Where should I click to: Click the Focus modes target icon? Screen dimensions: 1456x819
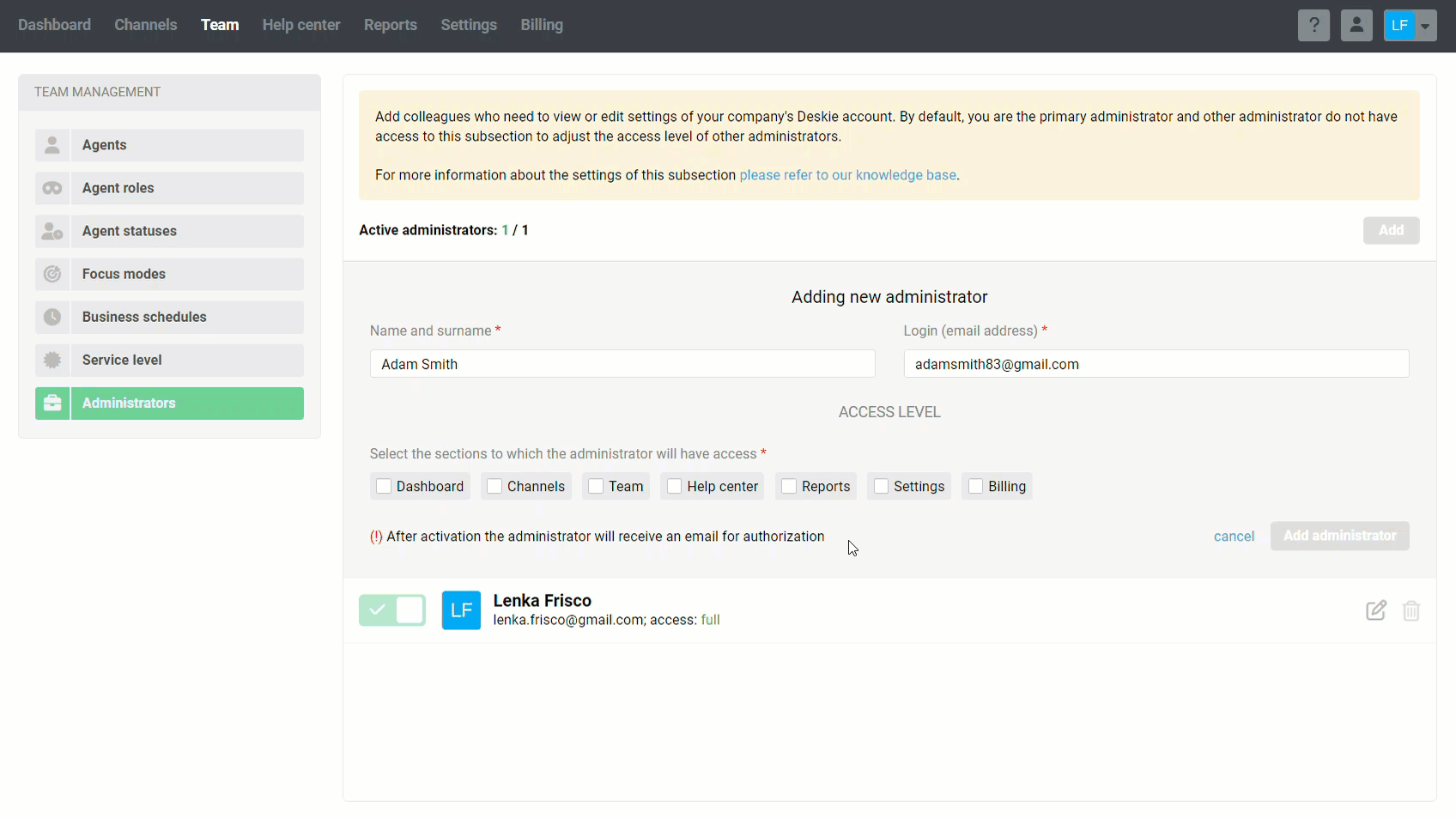coord(52,274)
